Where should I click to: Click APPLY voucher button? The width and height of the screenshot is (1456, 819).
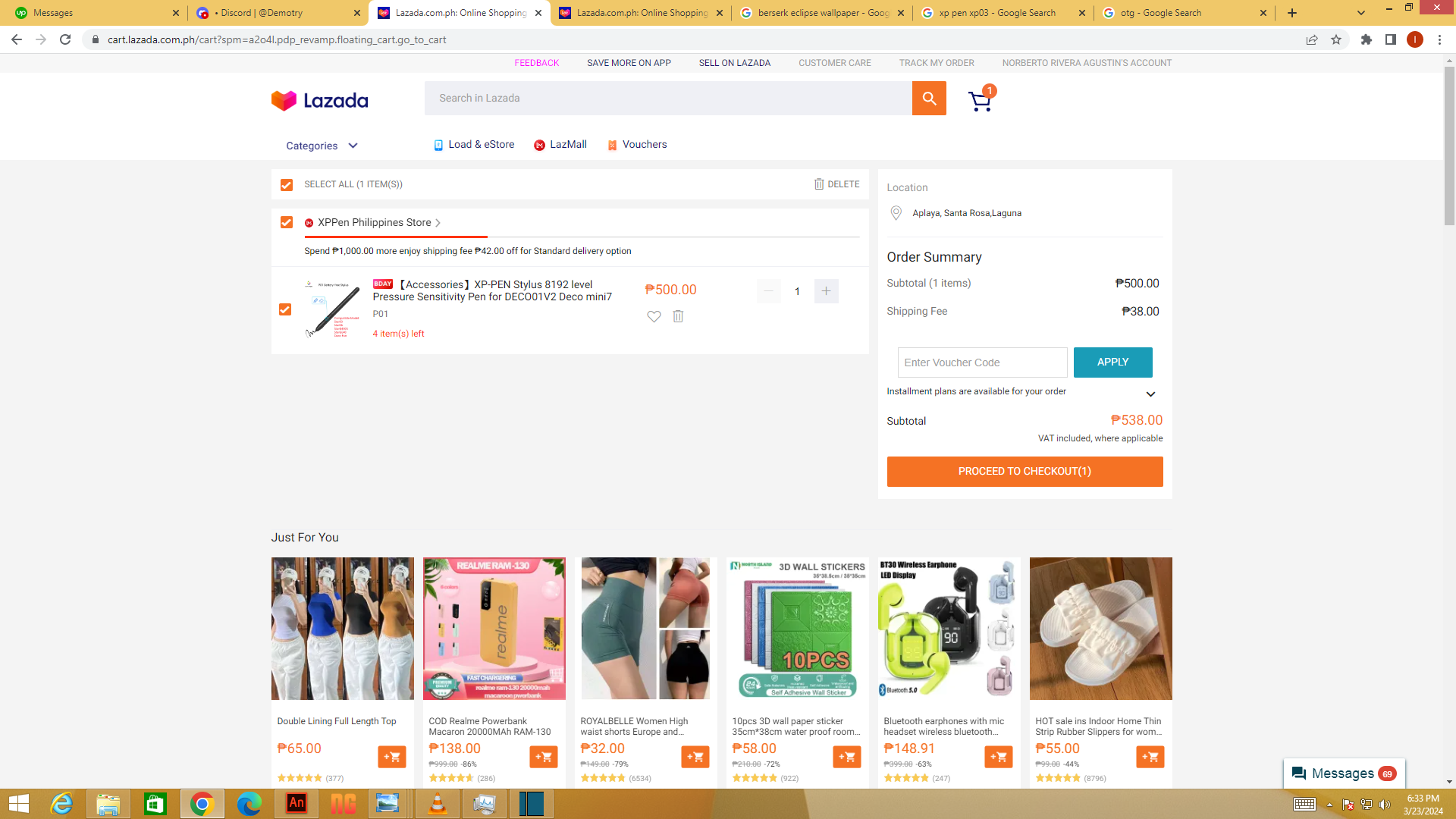click(x=1112, y=362)
